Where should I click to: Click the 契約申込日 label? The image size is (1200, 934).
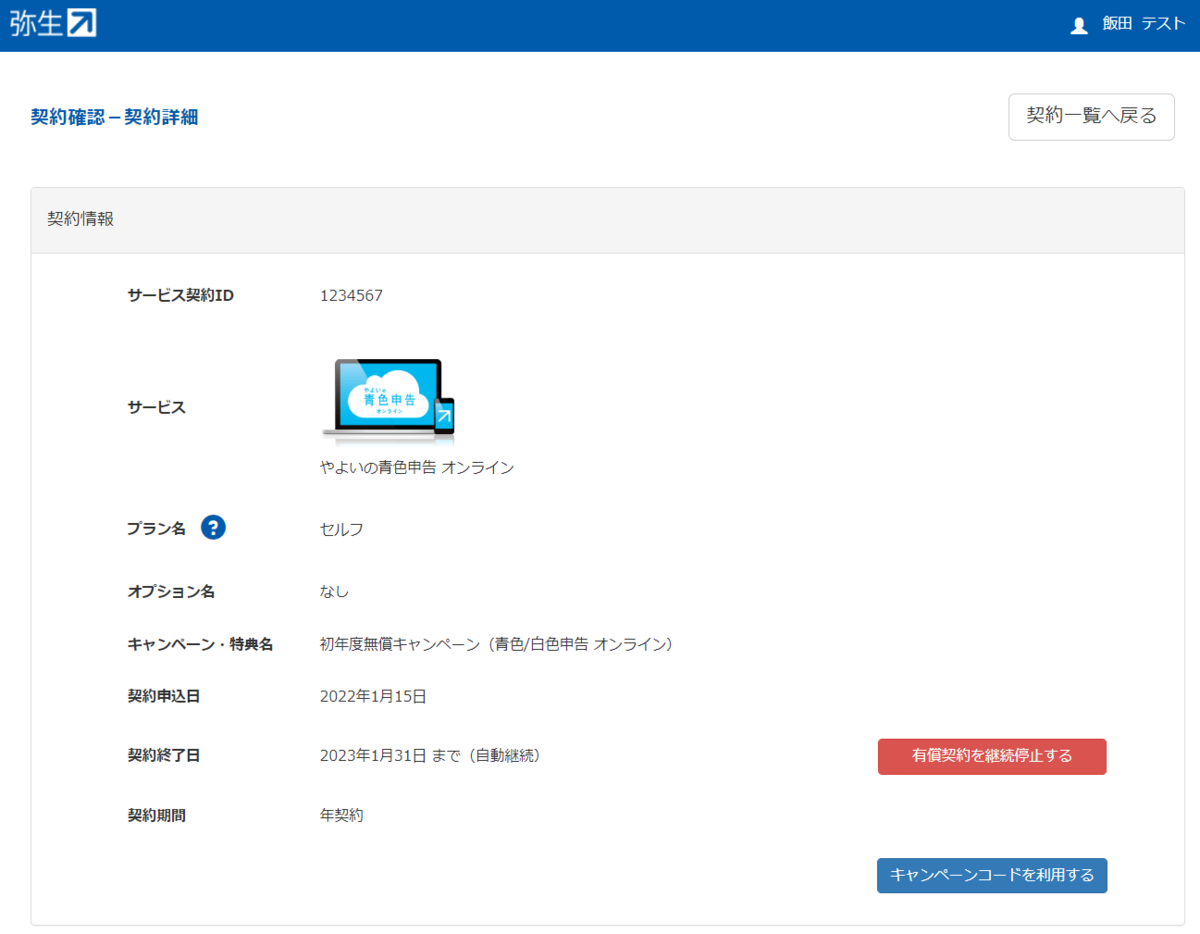point(164,696)
